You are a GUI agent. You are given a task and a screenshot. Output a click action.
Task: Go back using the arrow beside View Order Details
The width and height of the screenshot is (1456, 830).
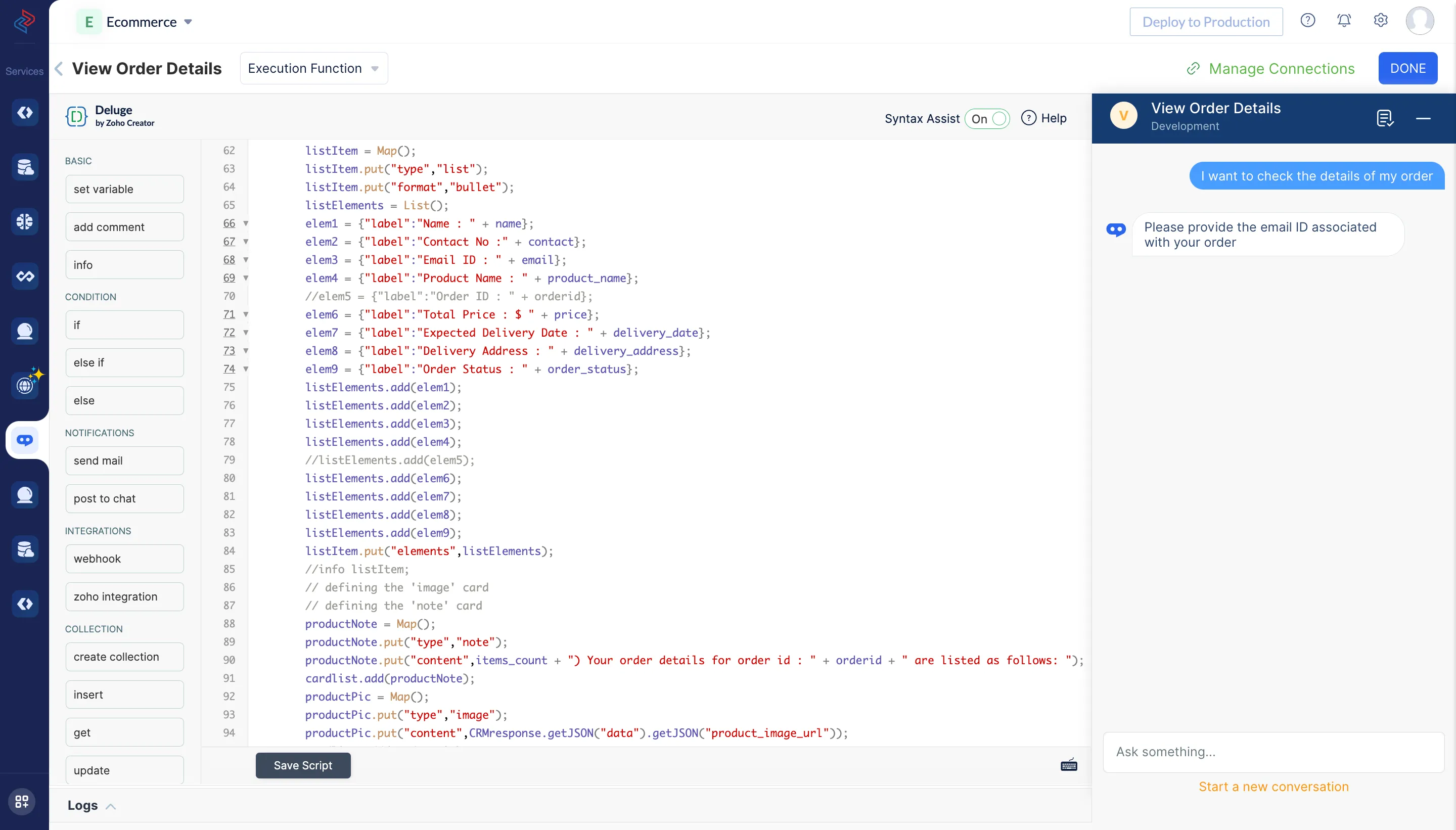click(x=59, y=68)
